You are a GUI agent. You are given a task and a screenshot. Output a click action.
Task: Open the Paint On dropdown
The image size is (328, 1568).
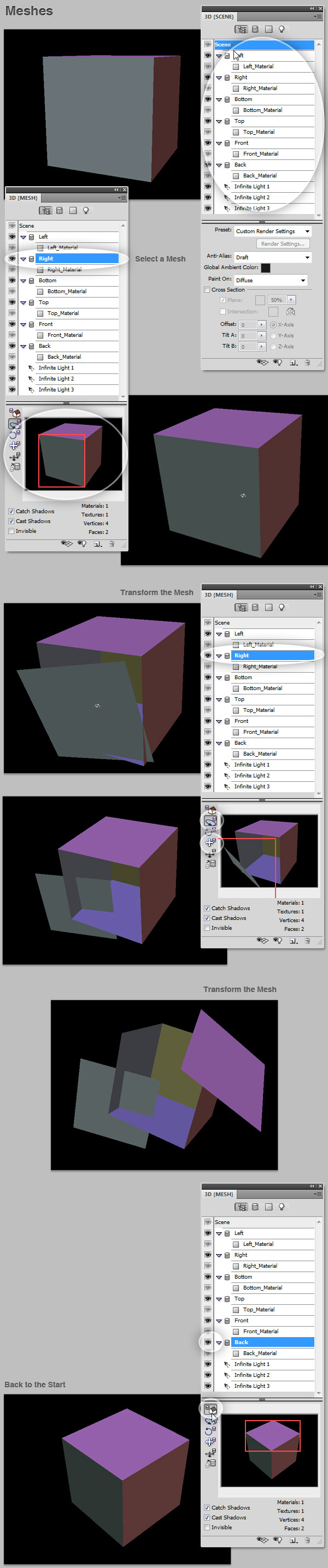[271, 280]
